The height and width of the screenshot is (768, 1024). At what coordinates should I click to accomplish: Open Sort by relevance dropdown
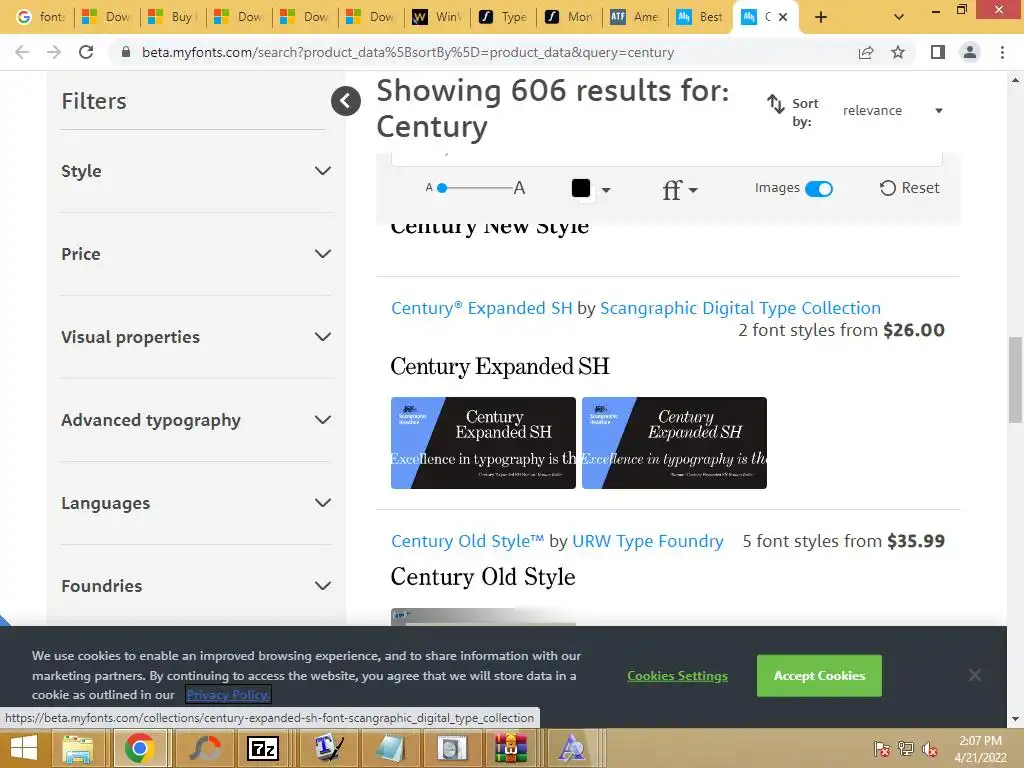[892, 110]
